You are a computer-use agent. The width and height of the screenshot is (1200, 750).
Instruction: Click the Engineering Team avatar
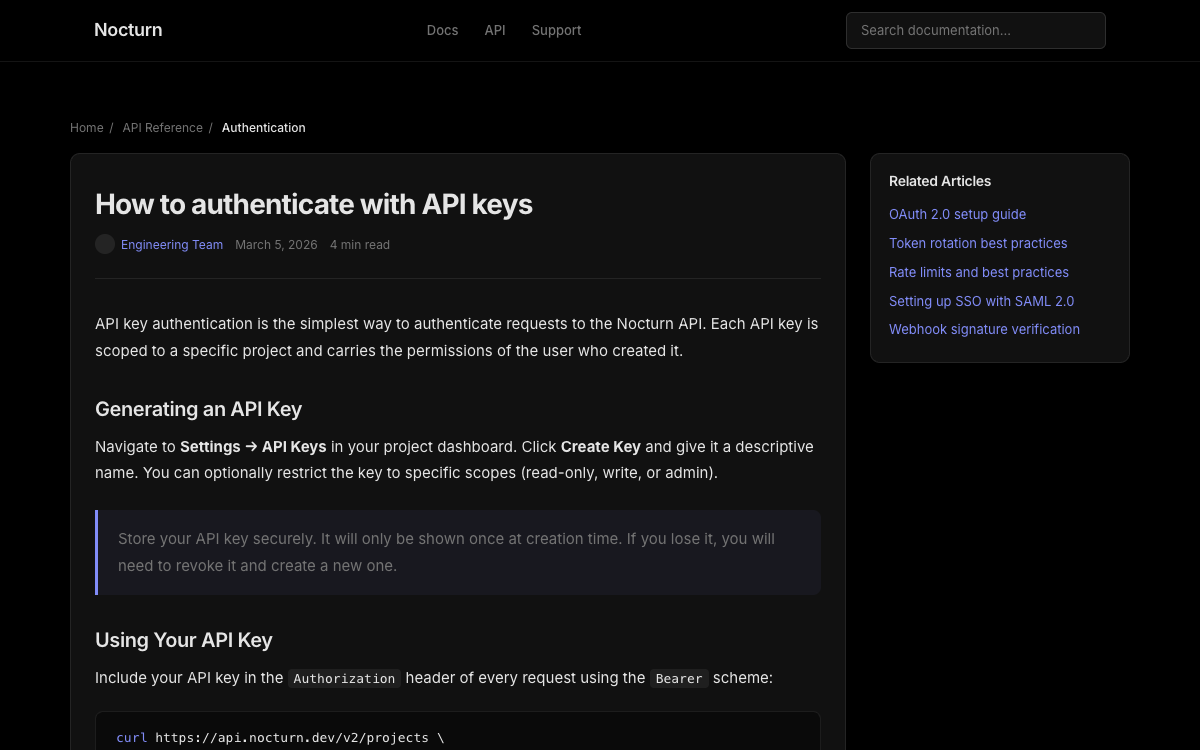click(105, 244)
